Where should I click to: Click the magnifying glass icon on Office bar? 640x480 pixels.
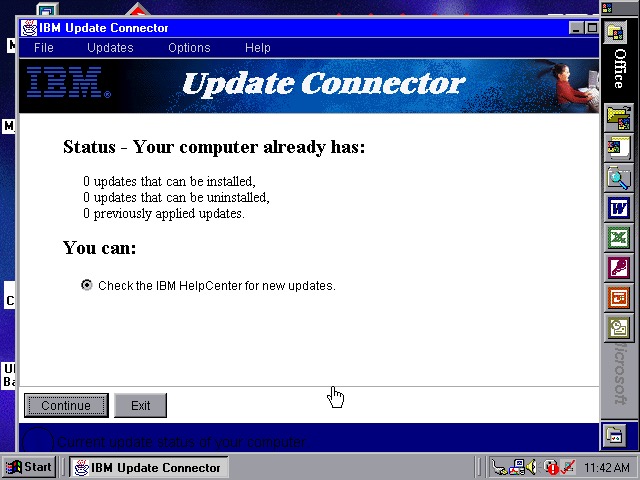[619, 179]
